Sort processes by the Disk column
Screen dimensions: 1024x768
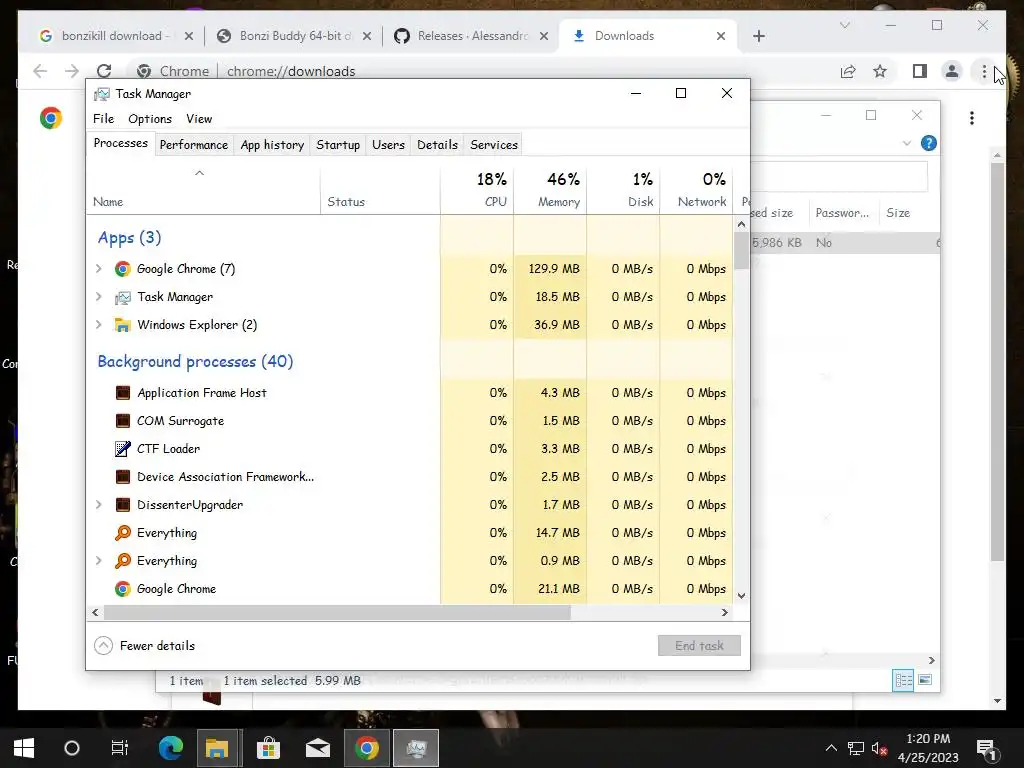[624, 189]
